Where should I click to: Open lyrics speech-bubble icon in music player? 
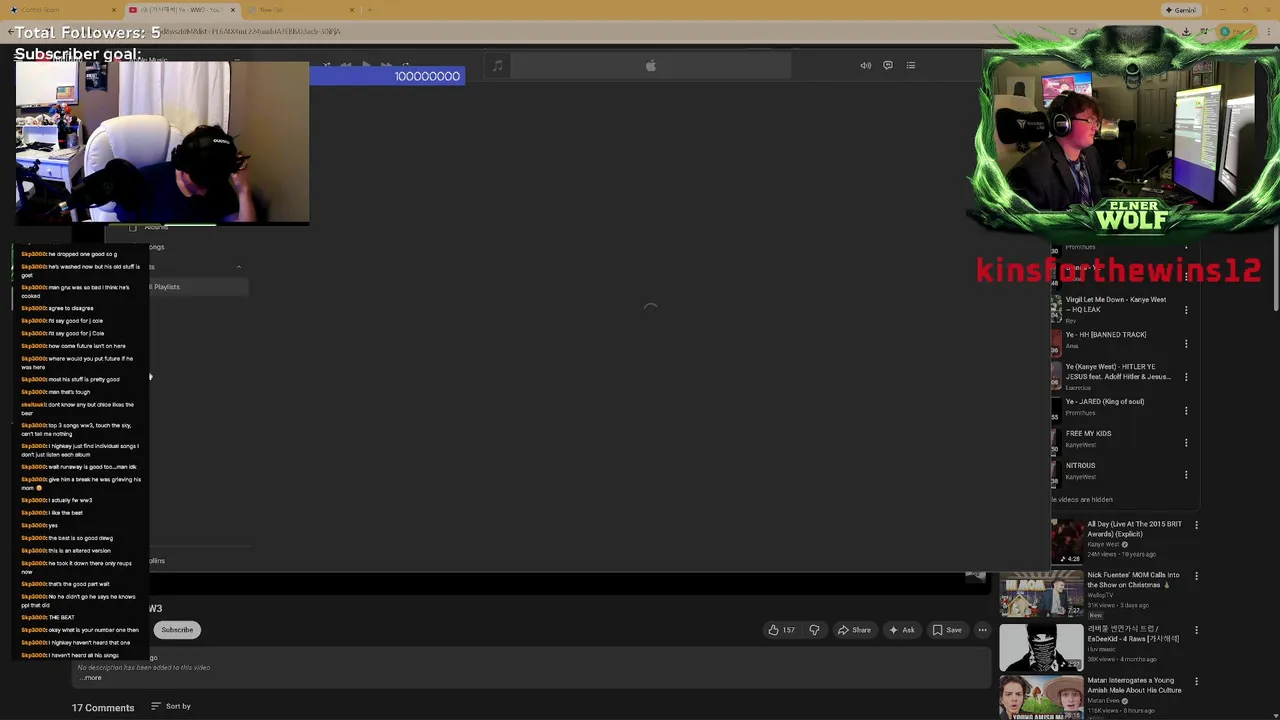click(x=888, y=66)
